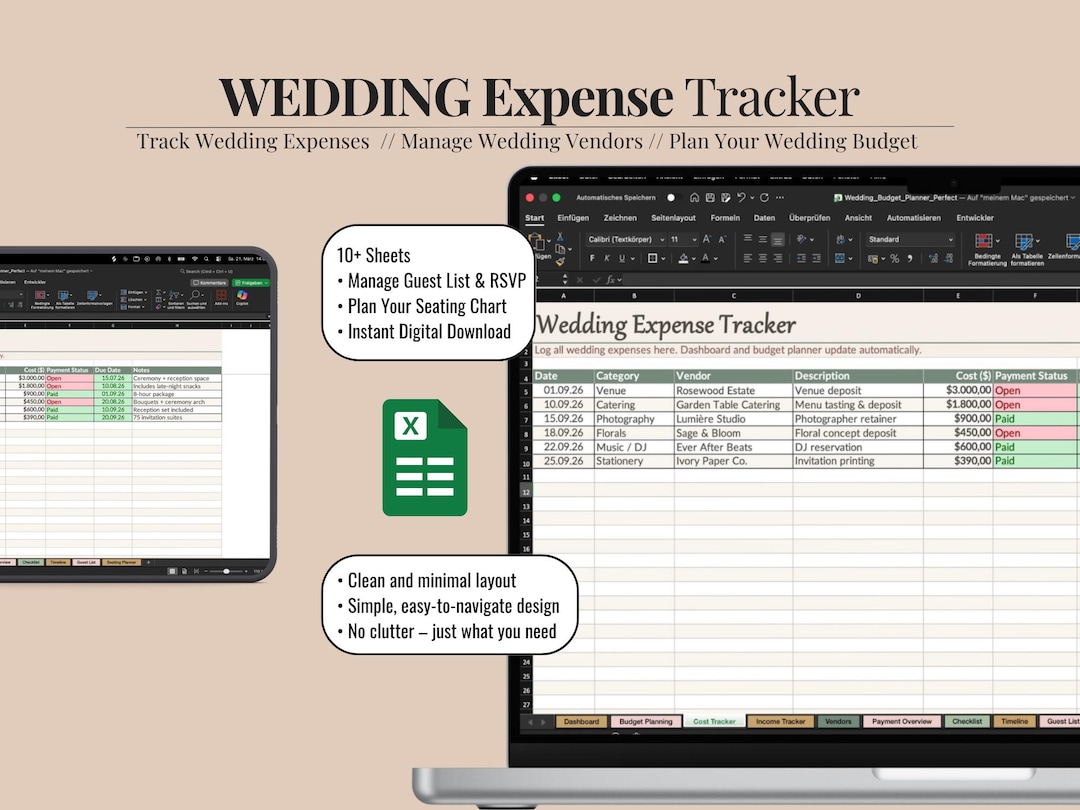Click the Kommentare button on tablet
This screenshot has width=1080, height=810.
click(x=209, y=282)
